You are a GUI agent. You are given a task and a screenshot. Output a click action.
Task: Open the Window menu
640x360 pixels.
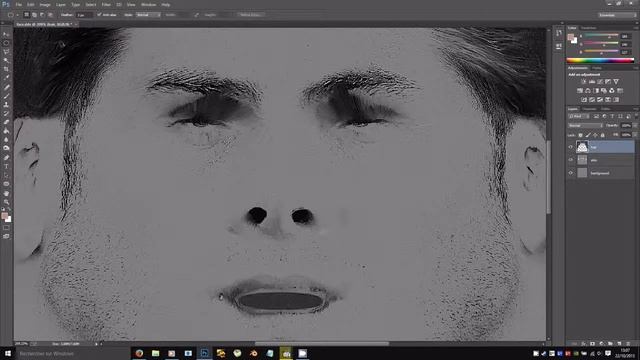point(149,4)
